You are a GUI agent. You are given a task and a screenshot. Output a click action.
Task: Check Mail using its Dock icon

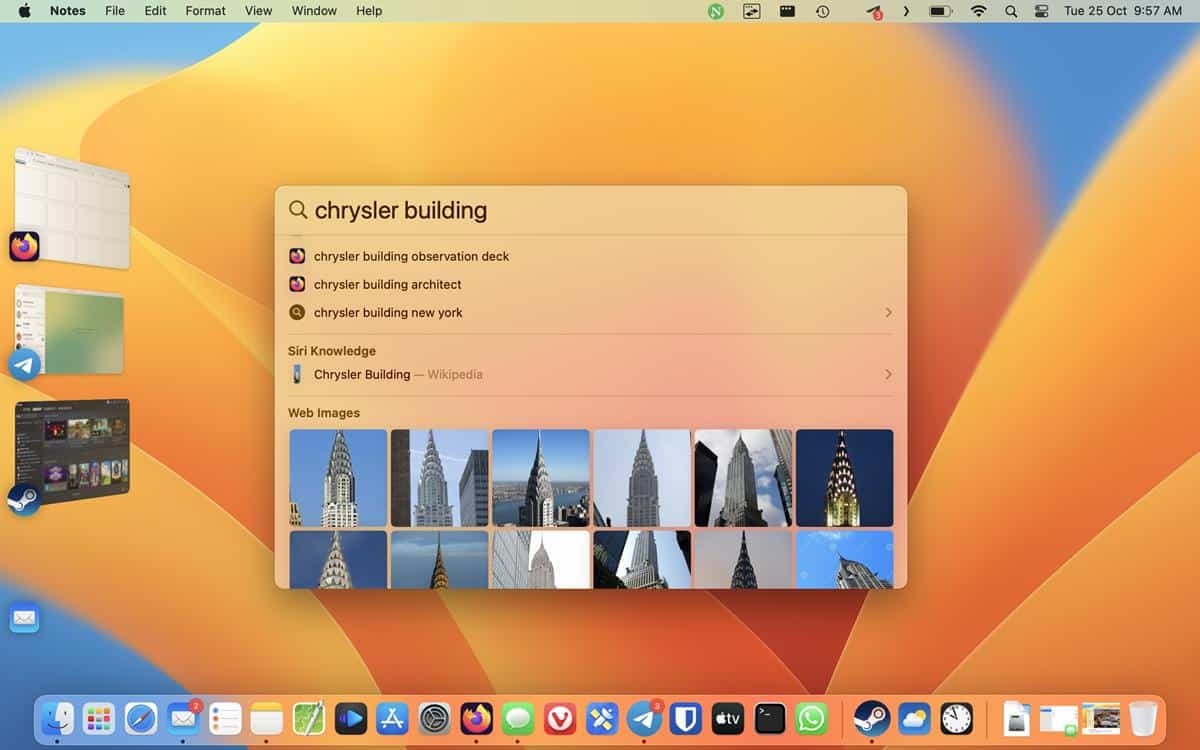(183, 718)
